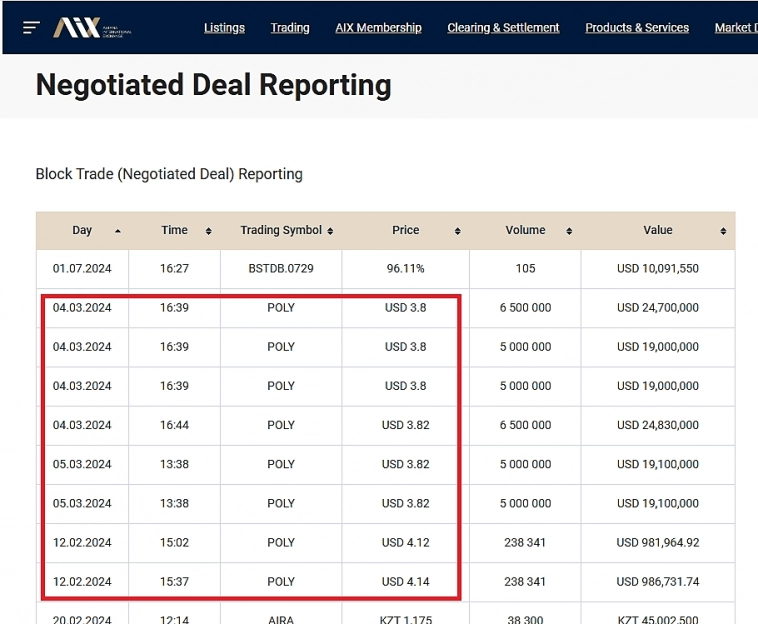Open the Trading menu

click(290, 28)
